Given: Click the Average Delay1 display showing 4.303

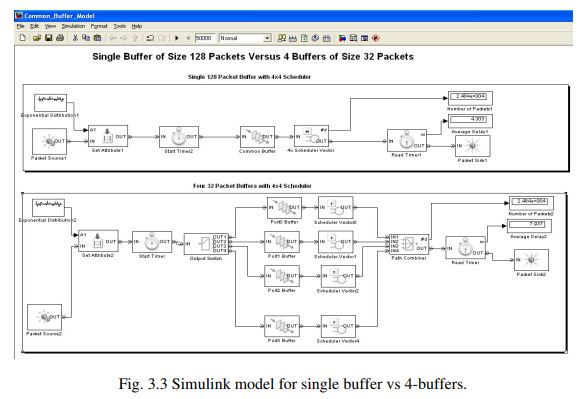Looking at the screenshot, I should [470, 121].
